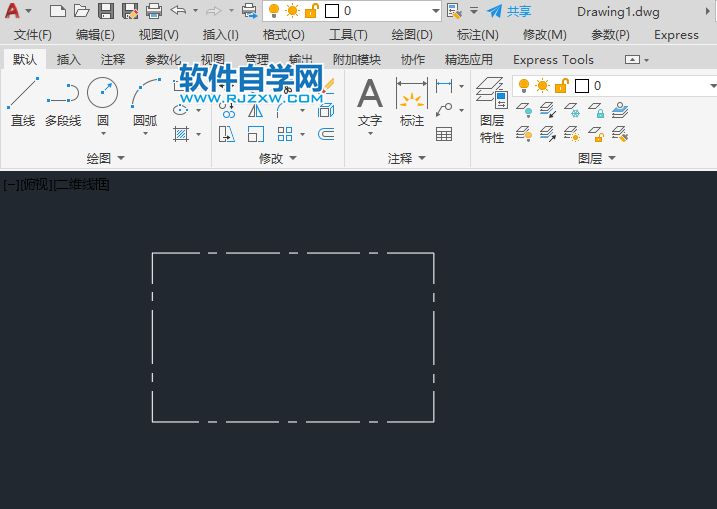Toggle layer freeze sun icon in ribbon
The image size is (717, 509).
pos(542,86)
